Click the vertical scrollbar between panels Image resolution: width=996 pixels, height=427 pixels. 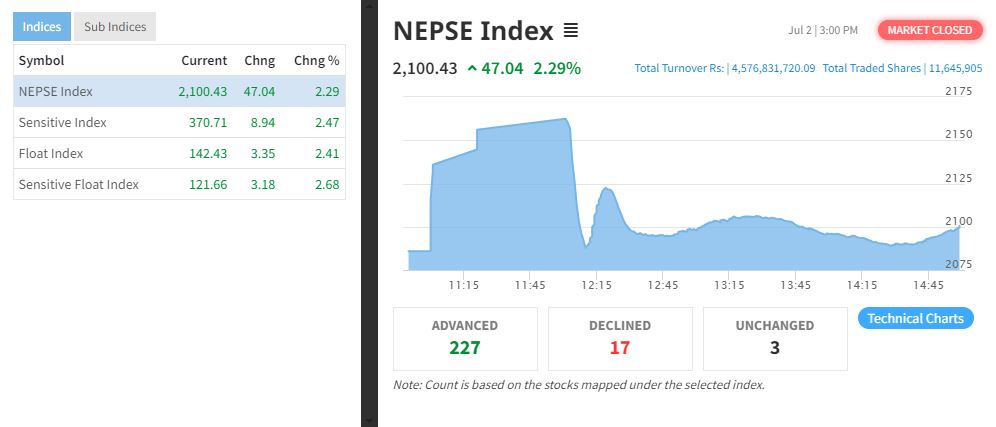point(369,214)
